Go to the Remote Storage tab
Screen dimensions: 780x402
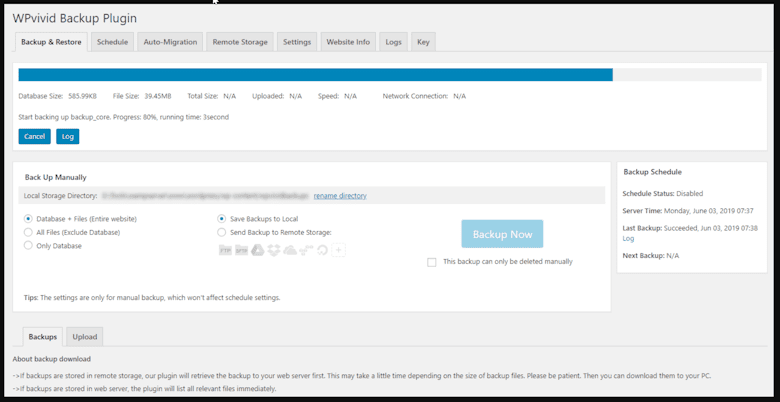point(240,42)
